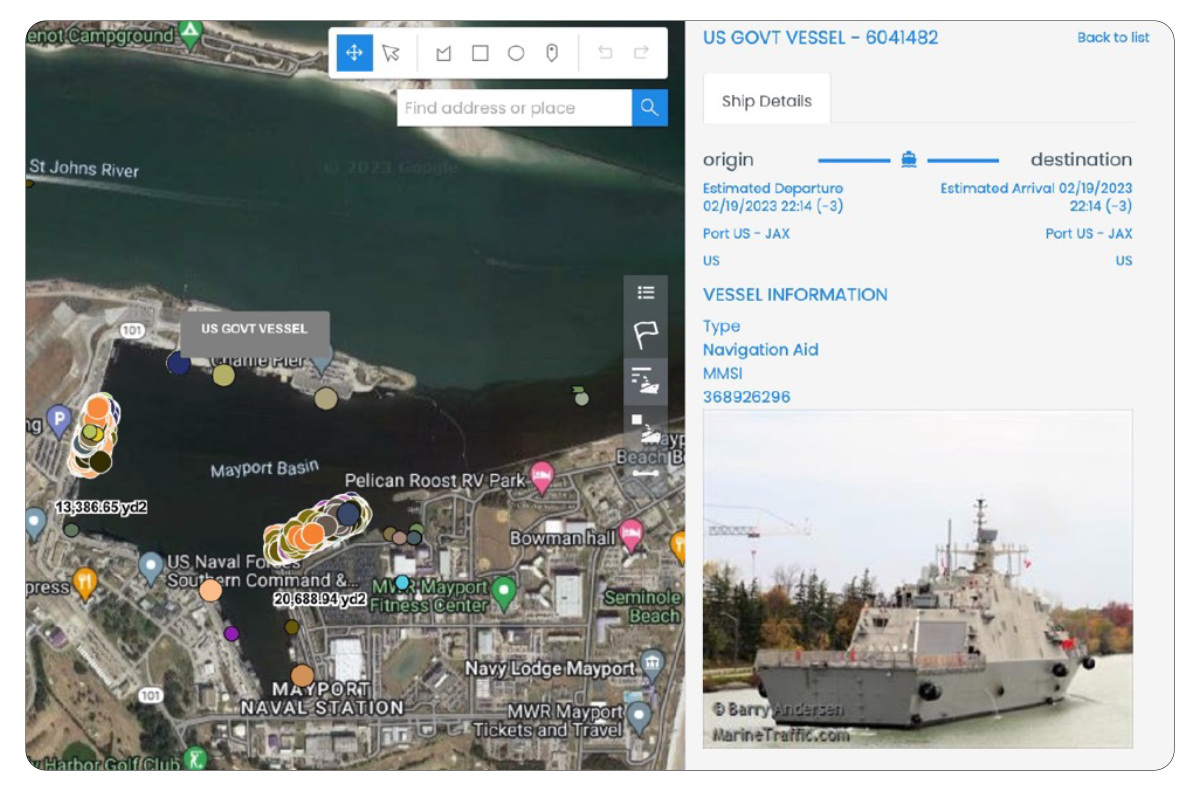The width and height of the screenshot is (1200, 791).
Task: Click the green MWR Mayport Fitness Center pin
Action: click(505, 592)
